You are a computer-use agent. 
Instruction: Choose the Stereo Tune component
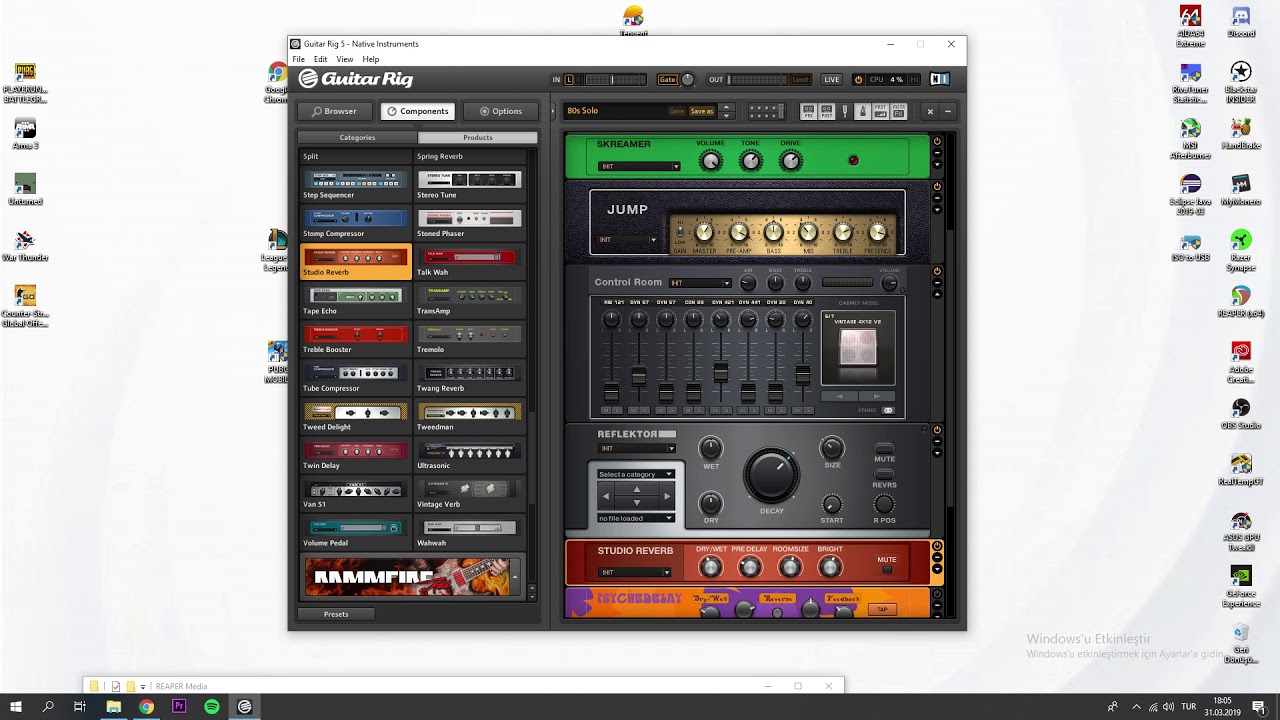coord(469,184)
